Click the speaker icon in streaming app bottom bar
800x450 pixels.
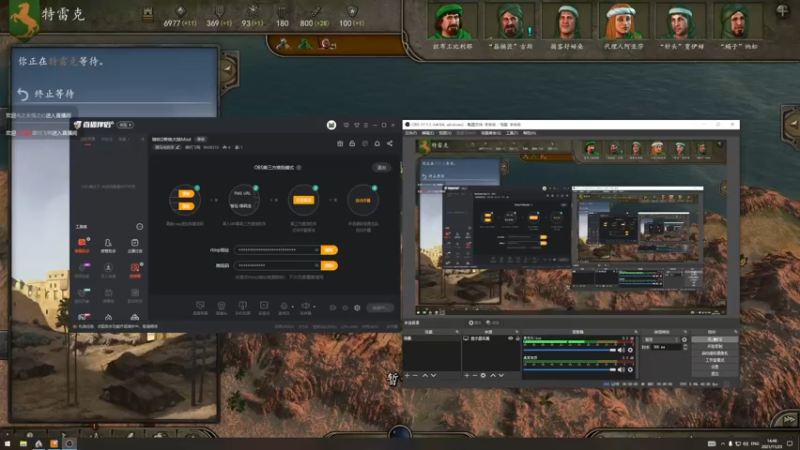(x=305, y=307)
